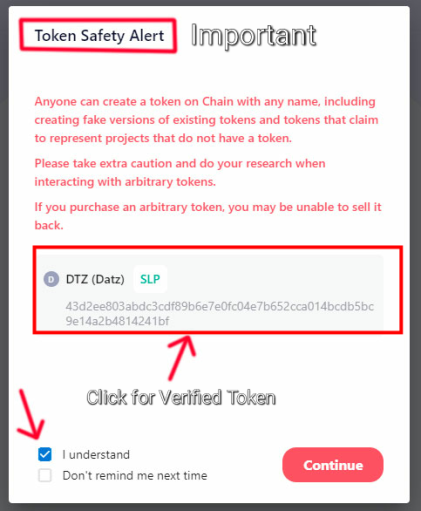The image size is (421, 511).
Task: Click the 'Please take extra caution' warning text
Action: 180,172
